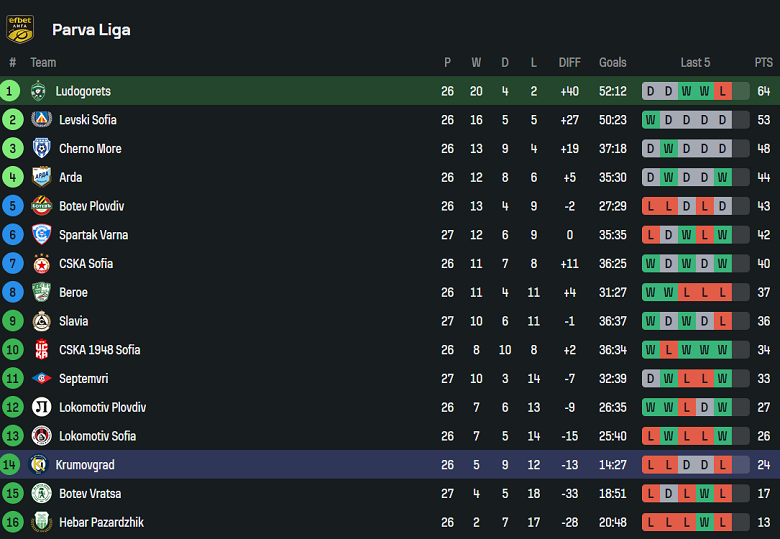
Task: Click Arda's latest win form box
Action: click(722, 178)
